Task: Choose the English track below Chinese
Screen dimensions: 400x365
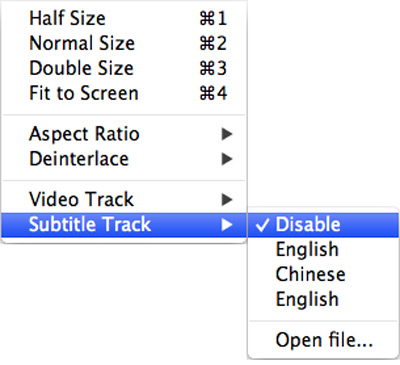Action: click(323, 299)
